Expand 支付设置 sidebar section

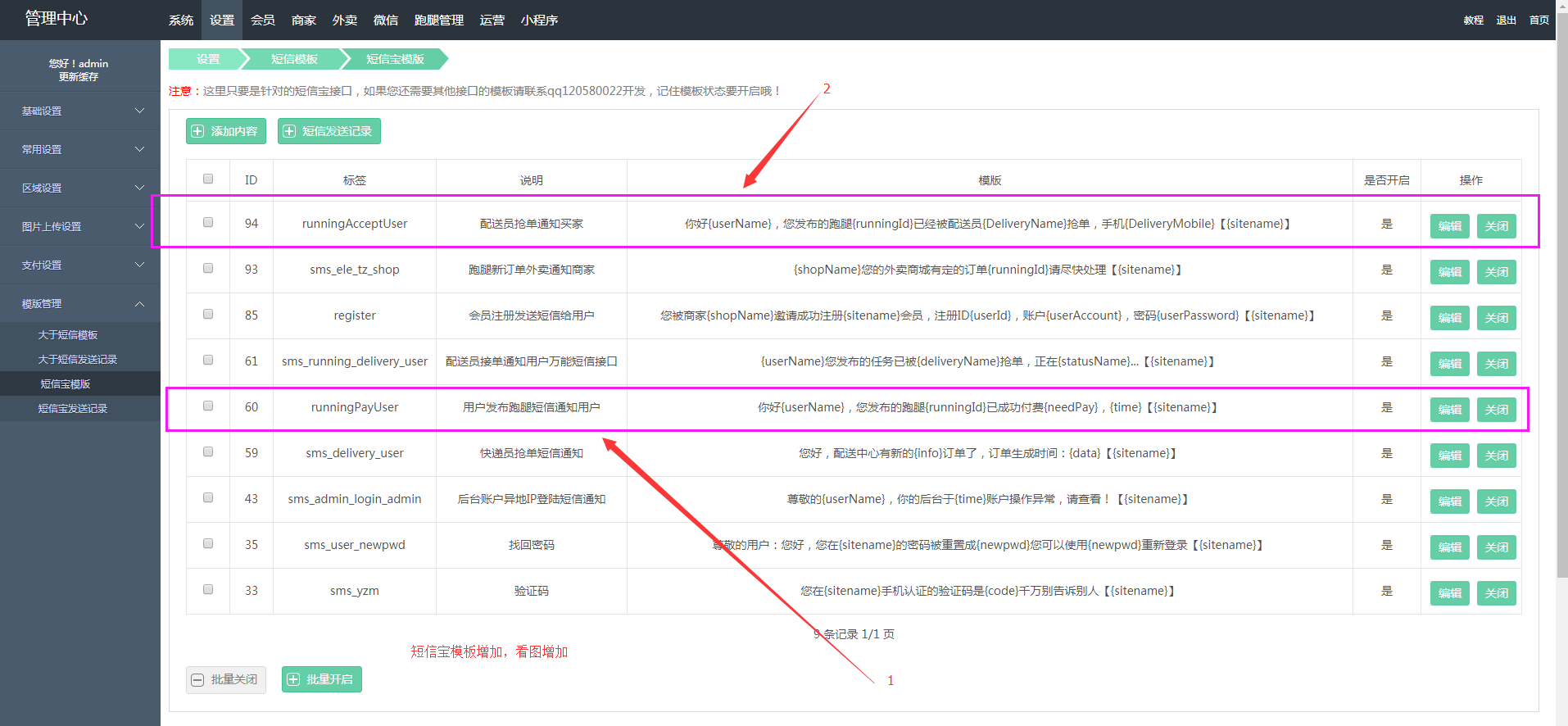tap(80, 265)
